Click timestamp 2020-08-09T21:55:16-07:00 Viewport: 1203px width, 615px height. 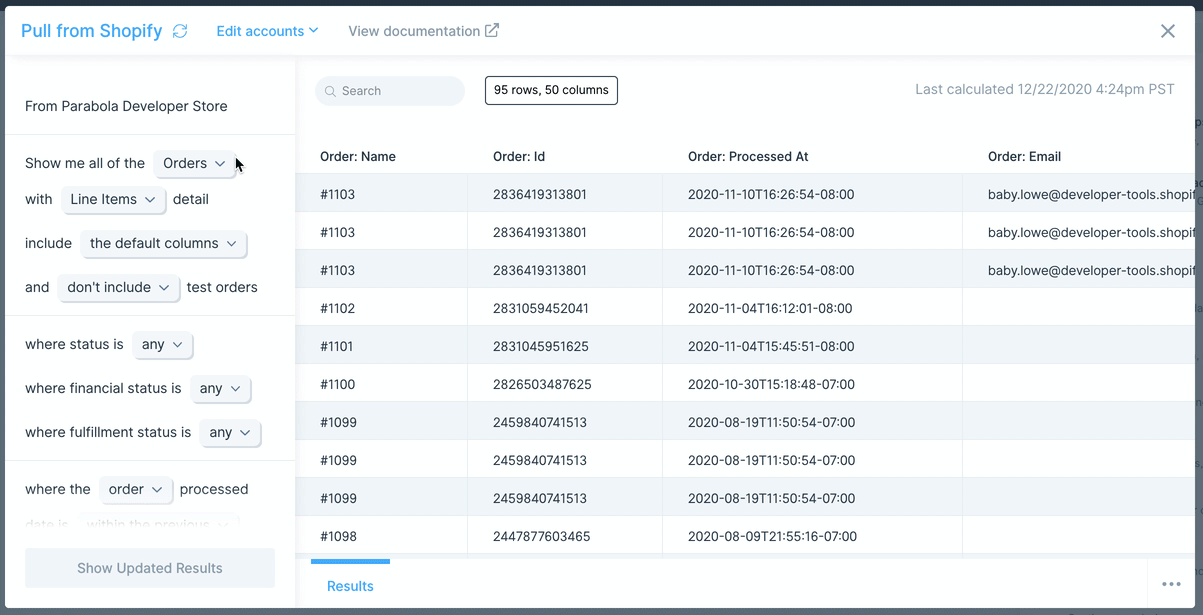click(772, 537)
